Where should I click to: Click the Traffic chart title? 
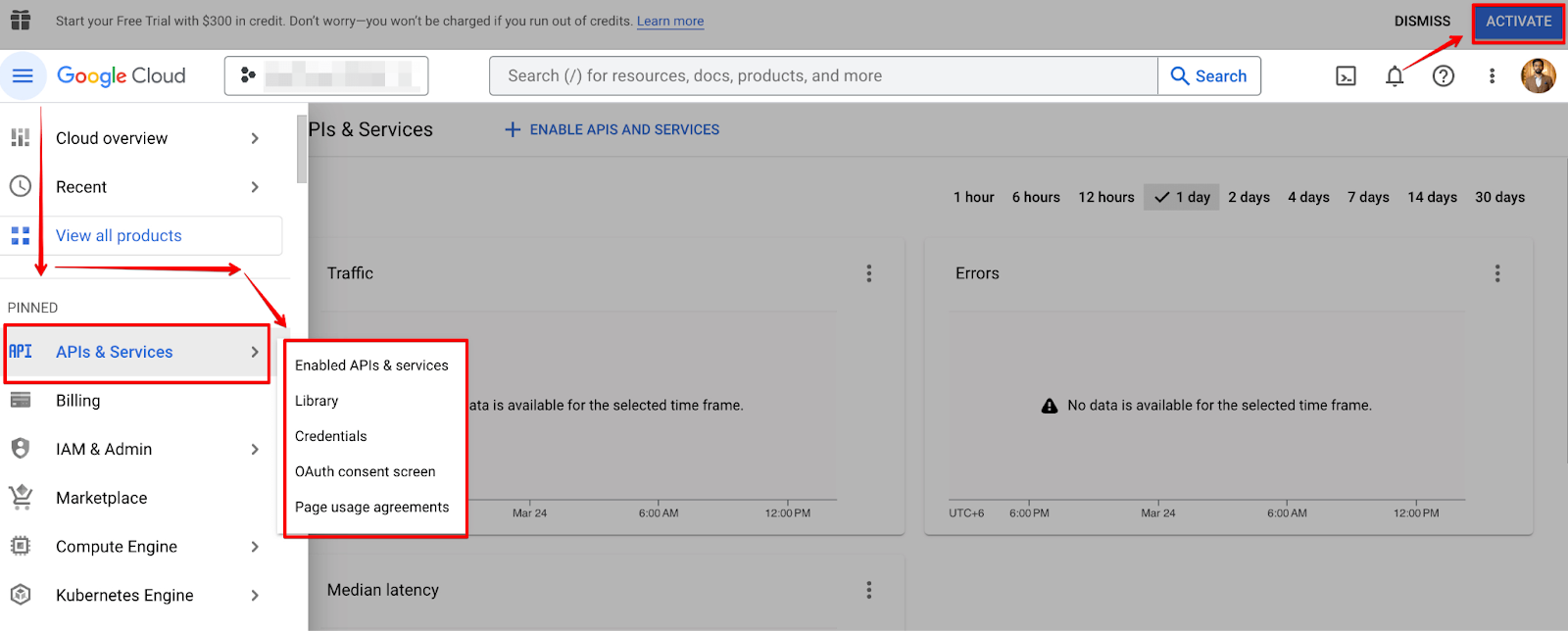[350, 273]
